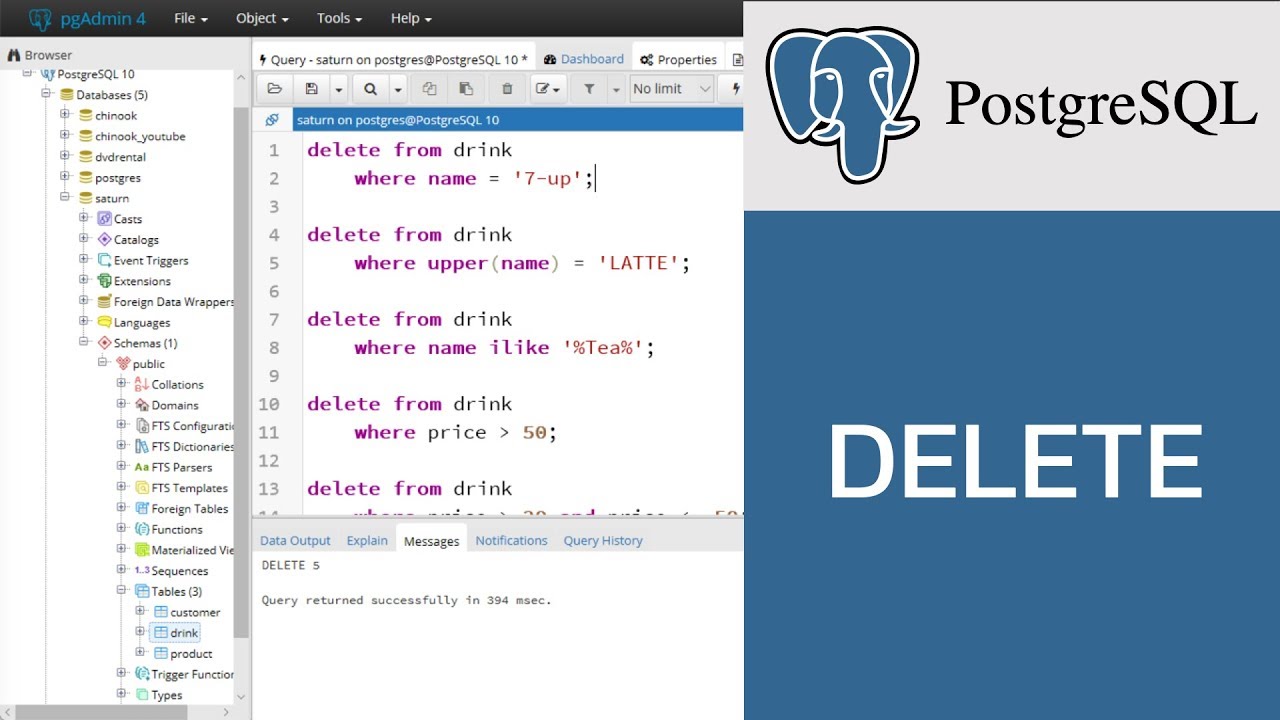1280x720 pixels.
Task: Click the Event Triggers icon
Action: [x=105, y=260]
